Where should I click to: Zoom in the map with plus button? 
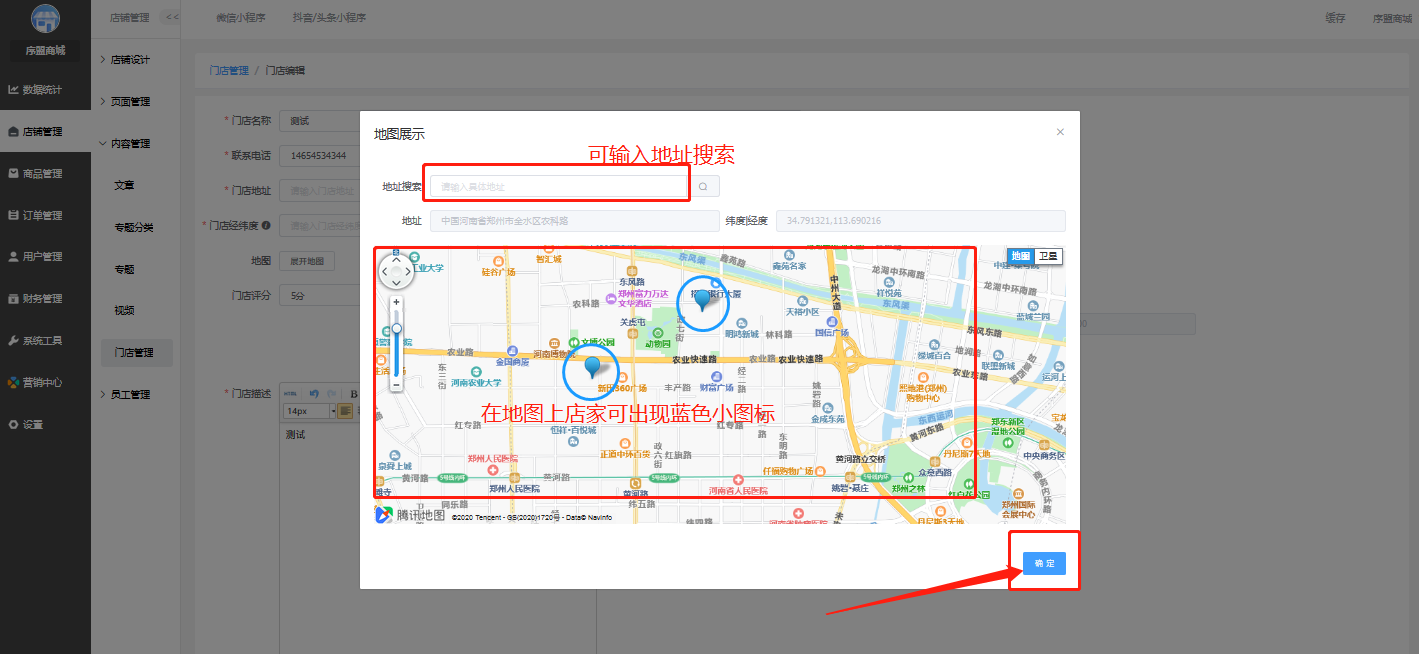(x=397, y=302)
